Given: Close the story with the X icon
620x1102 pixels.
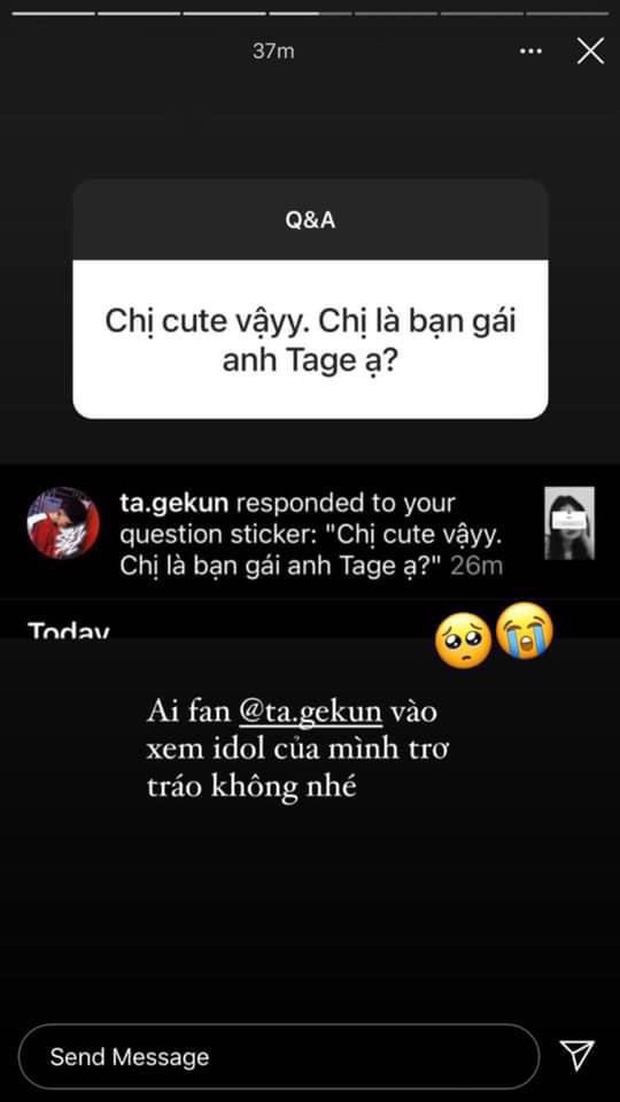Looking at the screenshot, I should click(590, 51).
